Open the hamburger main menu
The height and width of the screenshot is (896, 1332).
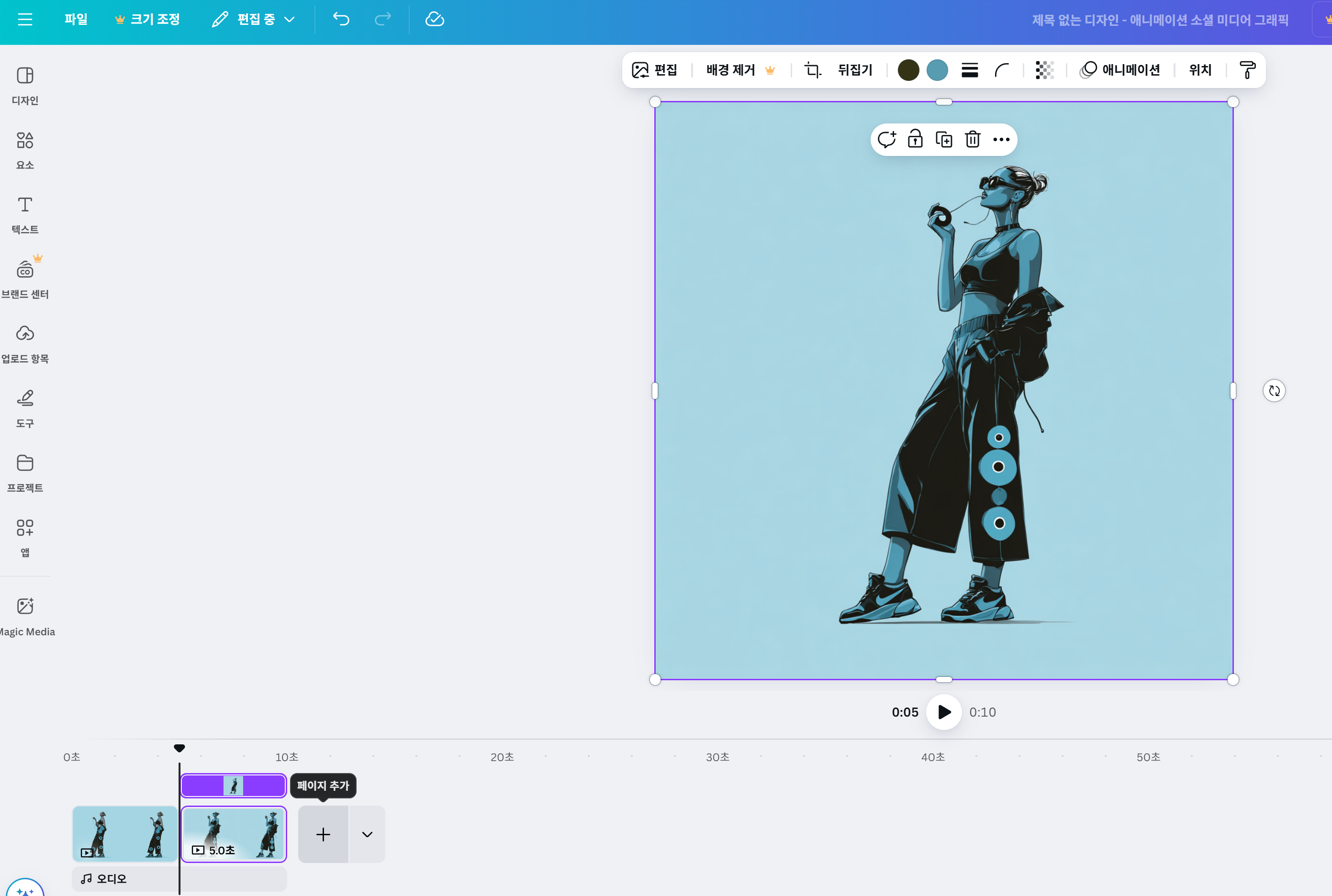[24, 20]
